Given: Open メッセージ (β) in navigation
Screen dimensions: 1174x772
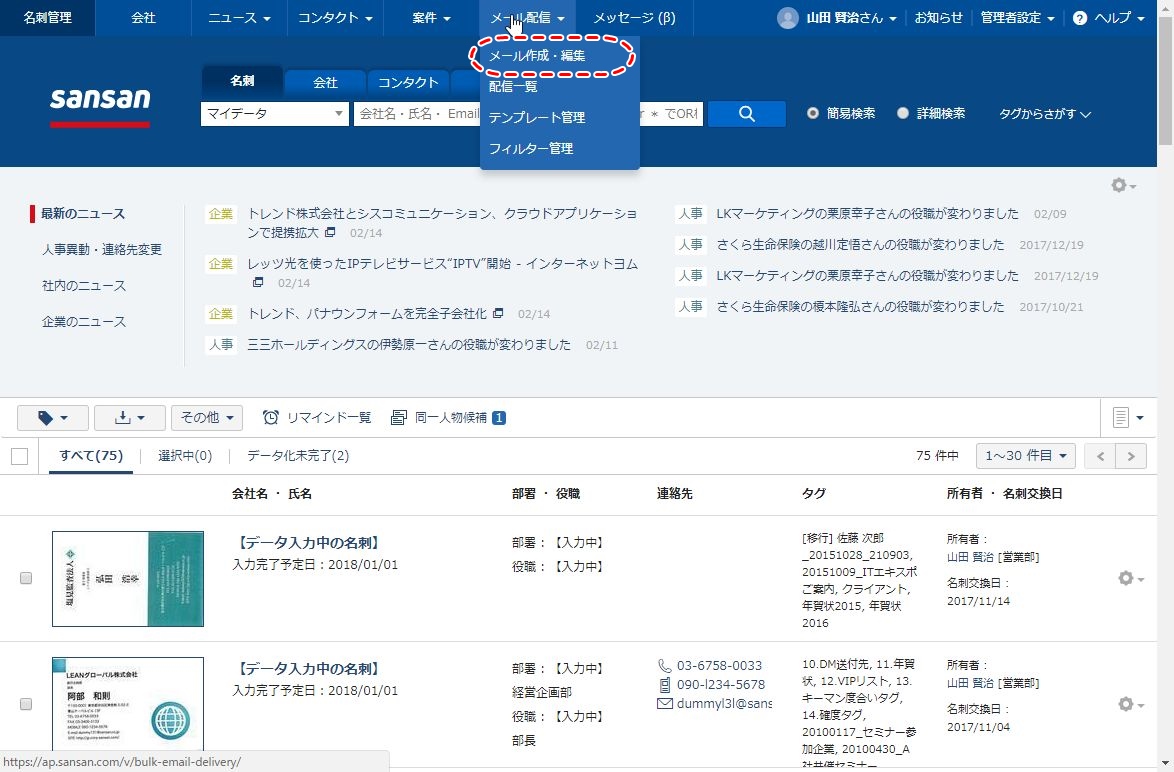Looking at the screenshot, I should click(634, 18).
